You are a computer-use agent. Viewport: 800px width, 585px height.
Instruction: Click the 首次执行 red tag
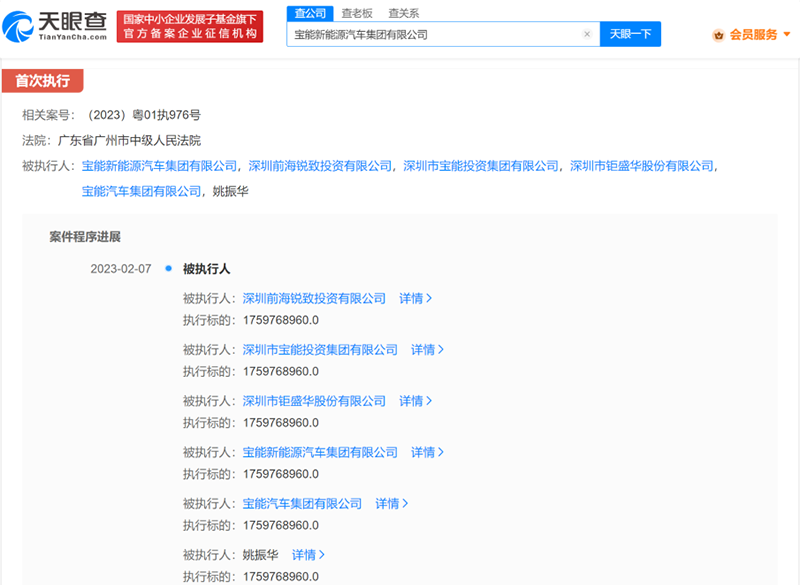(x=42, y=81)
